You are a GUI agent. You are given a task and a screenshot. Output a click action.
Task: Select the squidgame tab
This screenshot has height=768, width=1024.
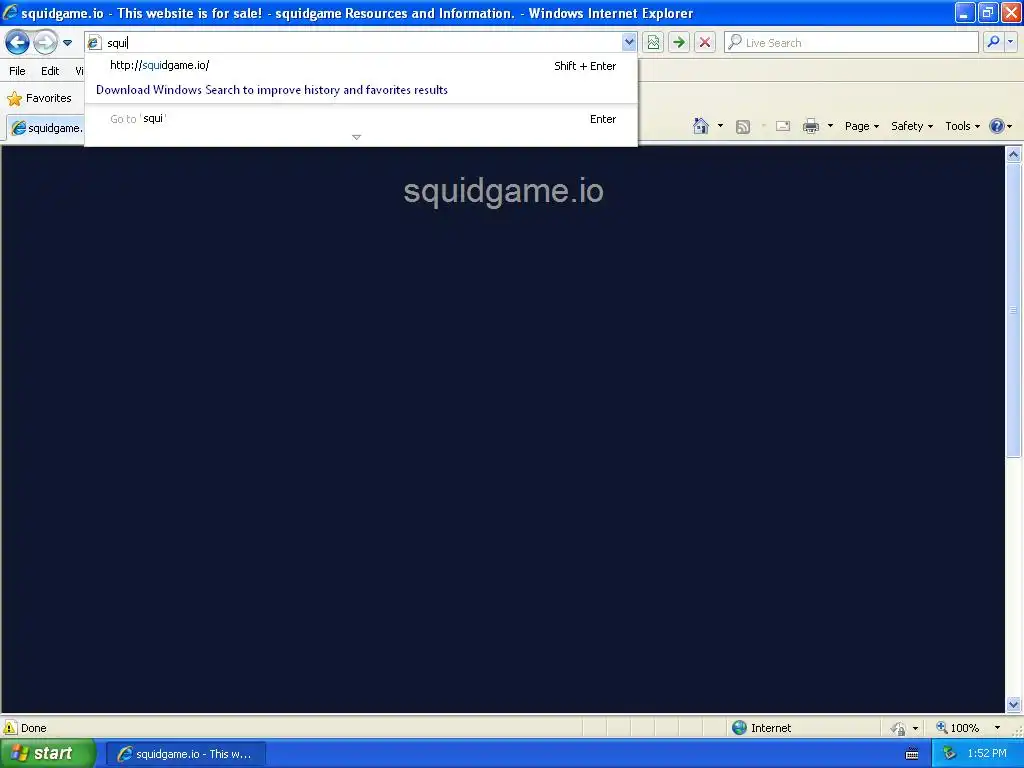tap(46, 128)
